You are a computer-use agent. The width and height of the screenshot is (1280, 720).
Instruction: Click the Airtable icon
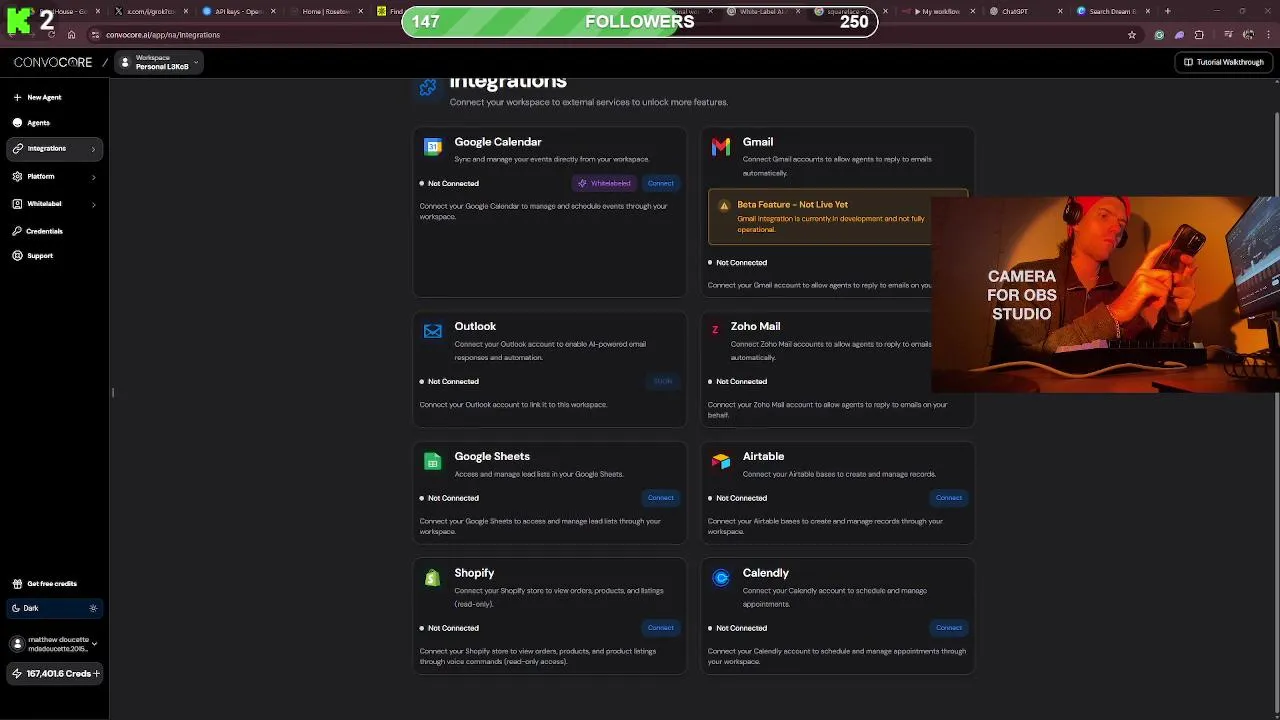(x=720, y=461)
